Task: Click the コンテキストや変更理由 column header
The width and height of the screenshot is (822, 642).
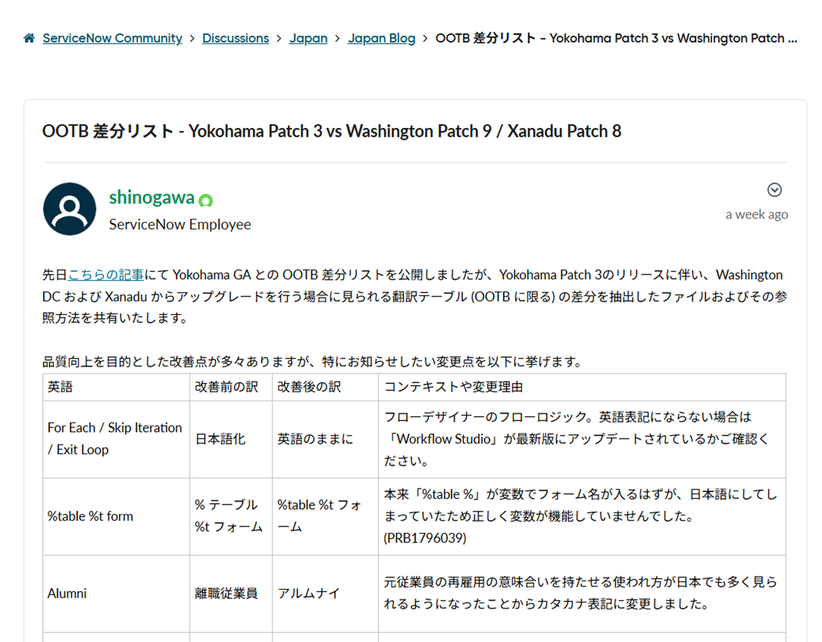Action: tap(582, 387)
